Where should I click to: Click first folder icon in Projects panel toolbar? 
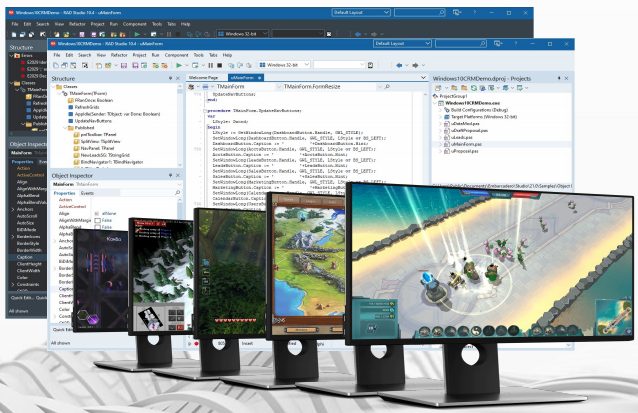[x=454, y=88]
